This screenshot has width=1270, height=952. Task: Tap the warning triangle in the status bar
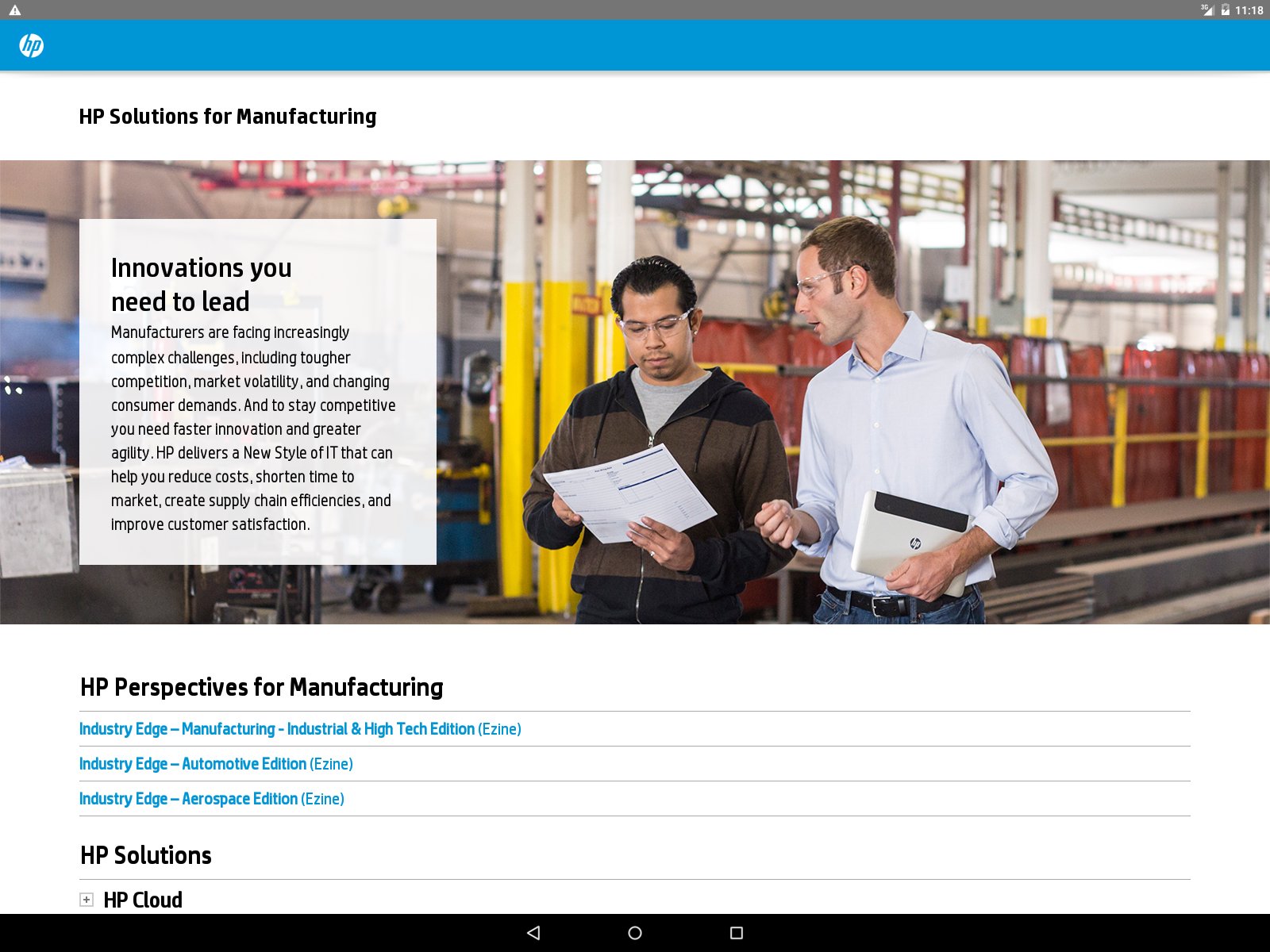(14, 10)
